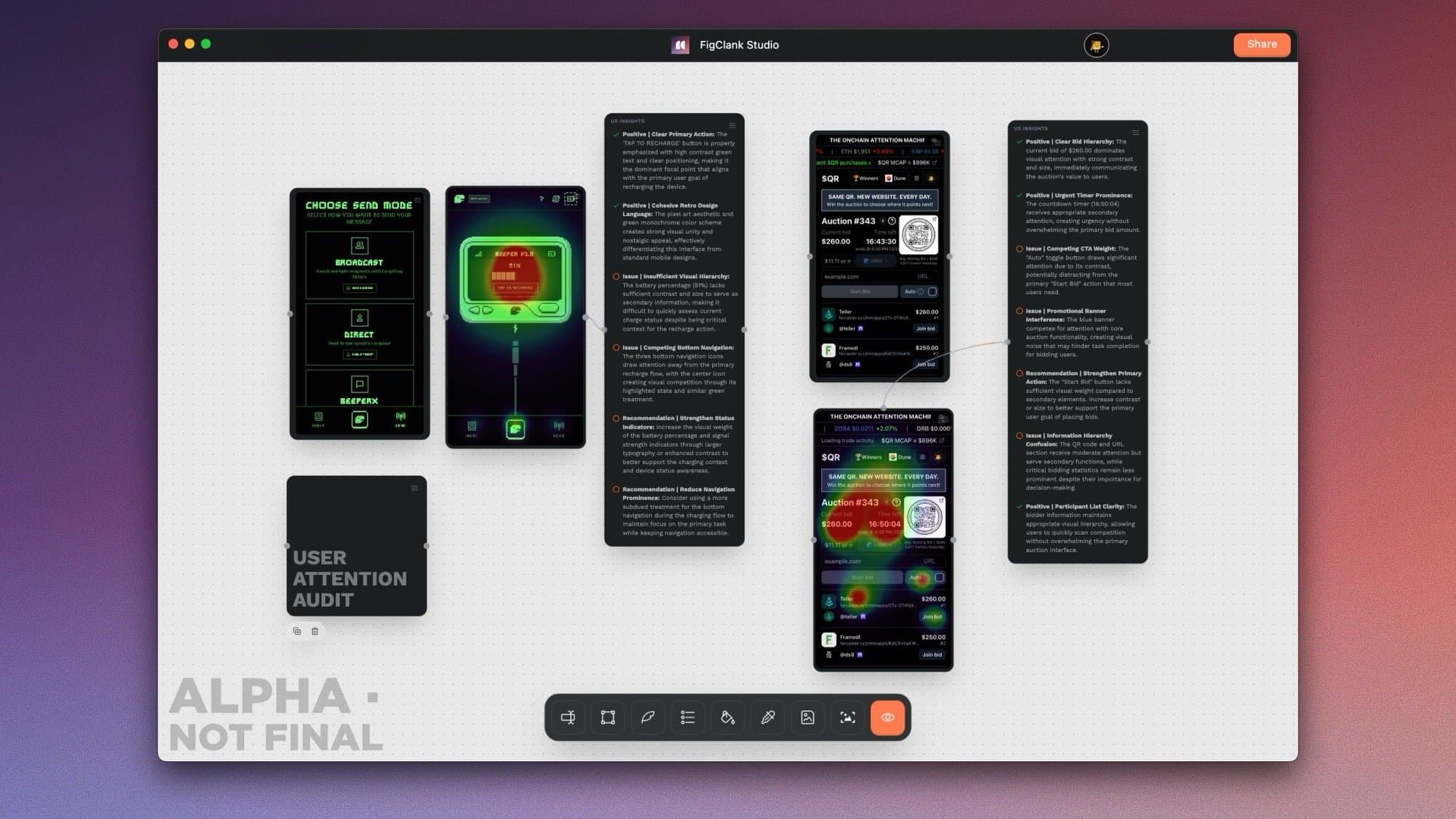Image resolution: width=1456 pixels, height=819 pixels.
Task: Toggle the orange eye attention view
Action: pyautogui.click(x=887, y=718)
